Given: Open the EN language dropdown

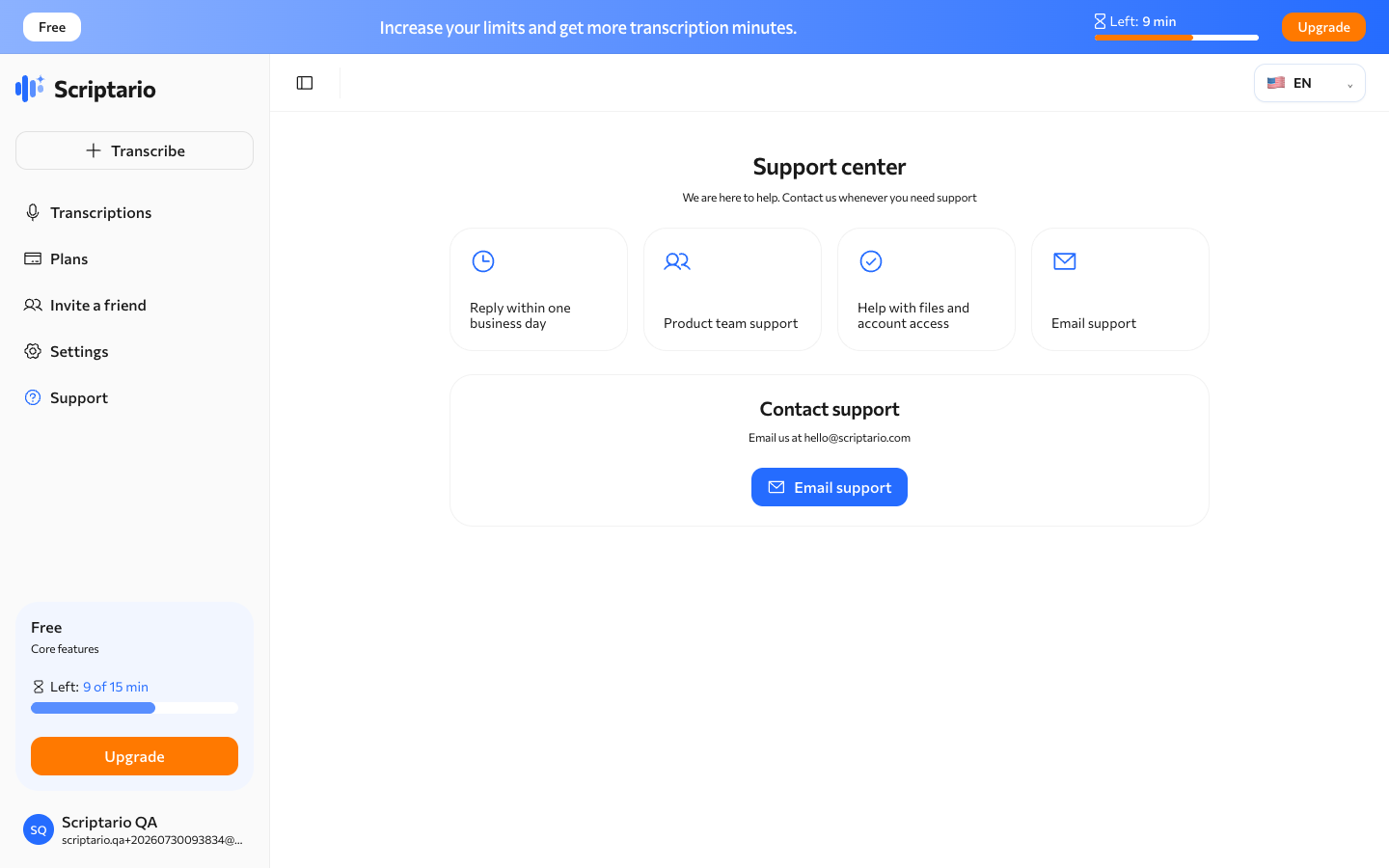Looking at the screenshot, I should point(1310,83).
